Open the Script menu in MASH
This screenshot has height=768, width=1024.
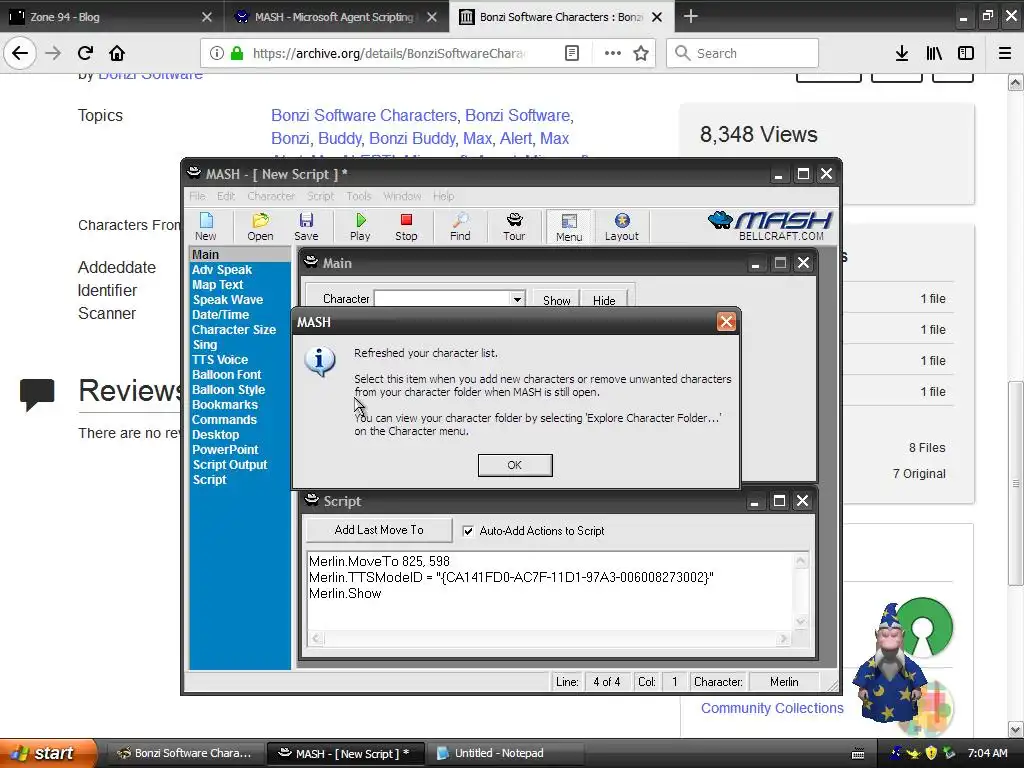[321, 196]
